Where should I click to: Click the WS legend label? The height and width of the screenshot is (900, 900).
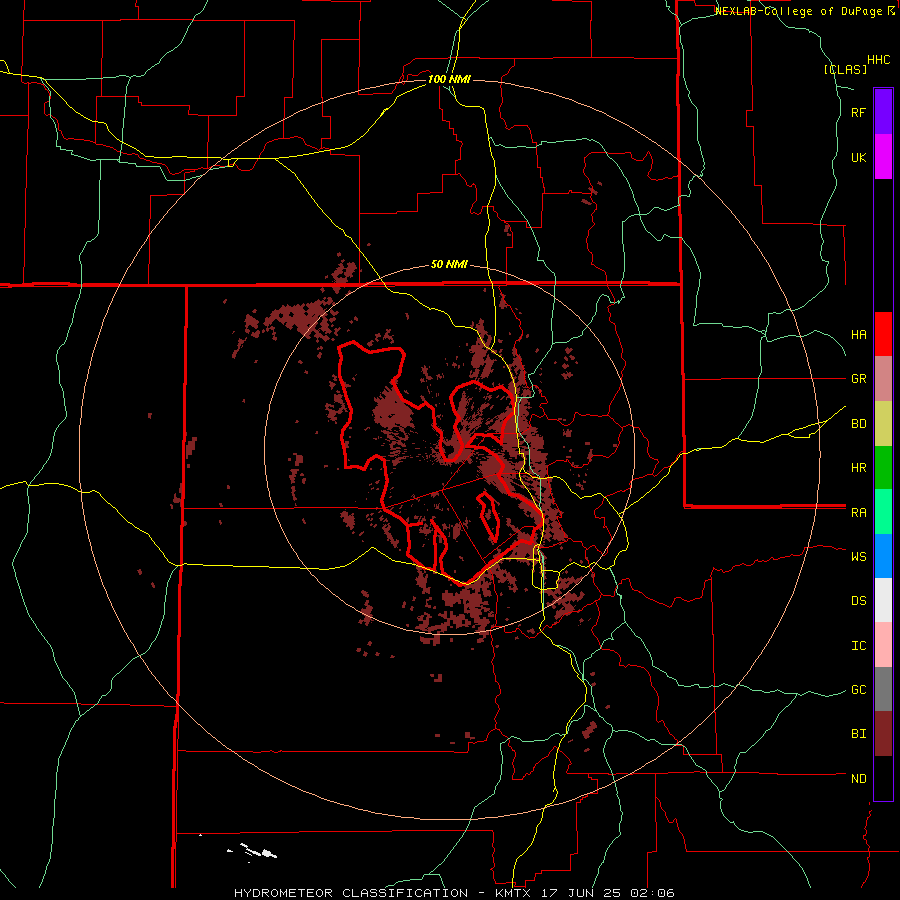click(858, 556)
